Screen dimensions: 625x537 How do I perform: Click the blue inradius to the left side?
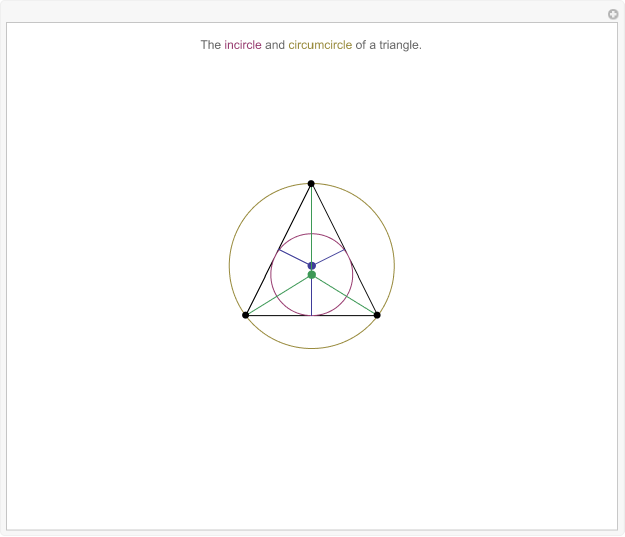pyautogui.click(x=295, y=257)
